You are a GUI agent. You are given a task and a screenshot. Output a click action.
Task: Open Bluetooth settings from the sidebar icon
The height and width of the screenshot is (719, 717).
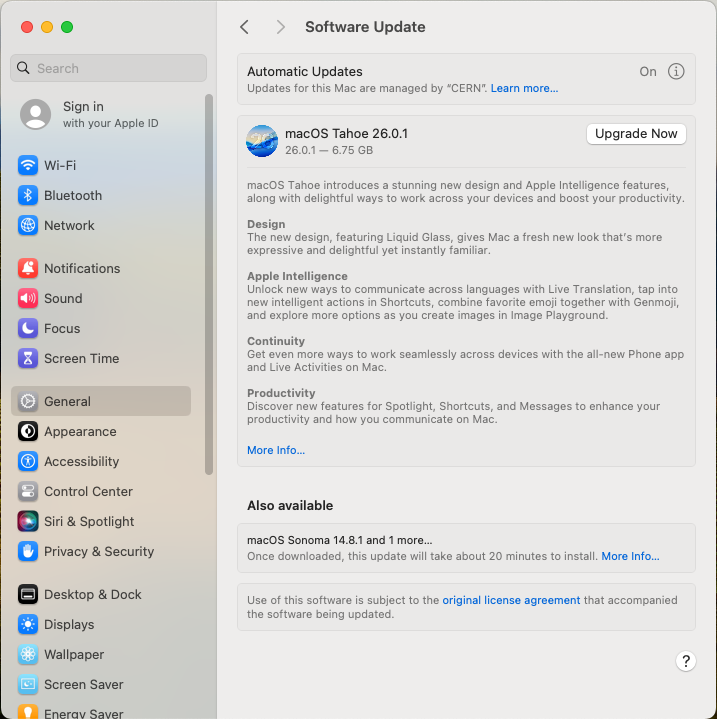28,195
